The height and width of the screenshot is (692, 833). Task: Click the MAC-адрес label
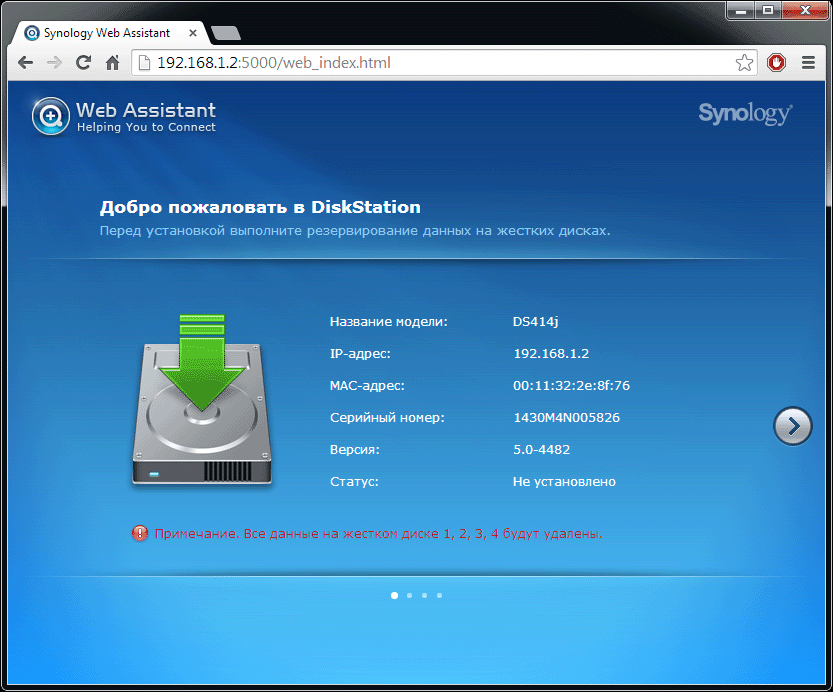tap(367, 386)
